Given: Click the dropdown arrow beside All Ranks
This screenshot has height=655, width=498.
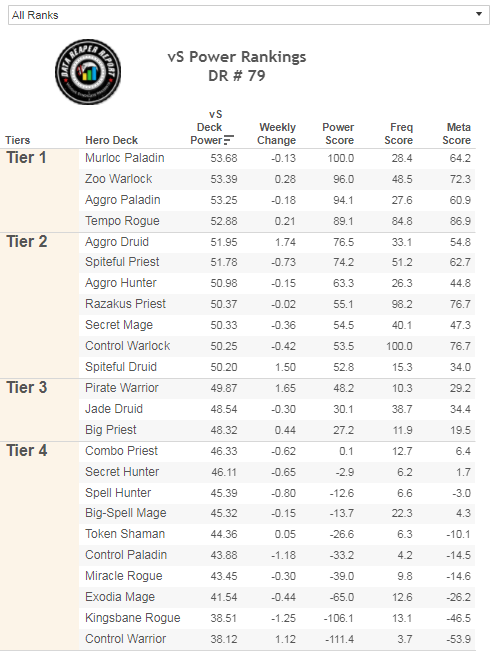Looking at the screenshot, I should click(479, 14).
